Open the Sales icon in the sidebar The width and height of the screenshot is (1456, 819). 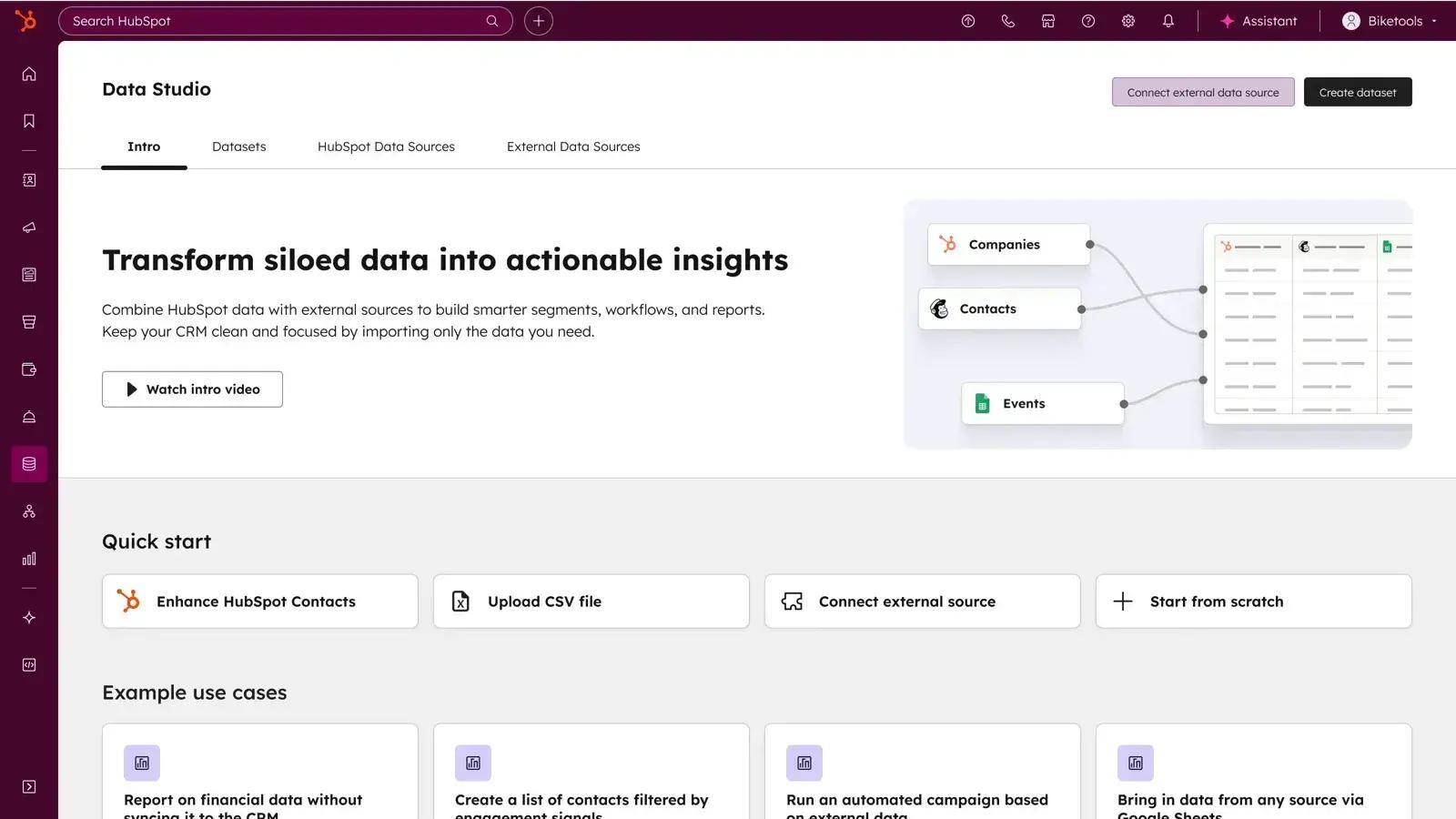[x=29, y=322]
